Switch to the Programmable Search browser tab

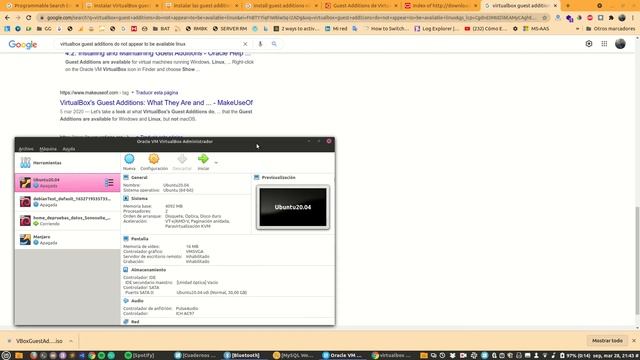(x=41, y=6)
